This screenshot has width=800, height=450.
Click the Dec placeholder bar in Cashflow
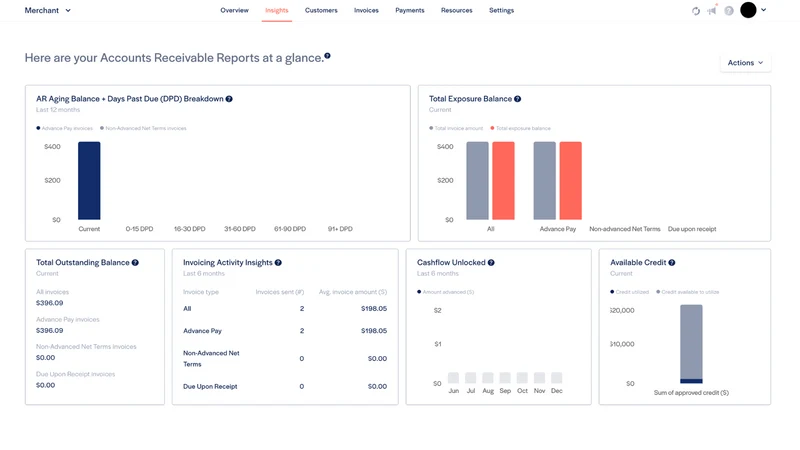click(557, 378)
